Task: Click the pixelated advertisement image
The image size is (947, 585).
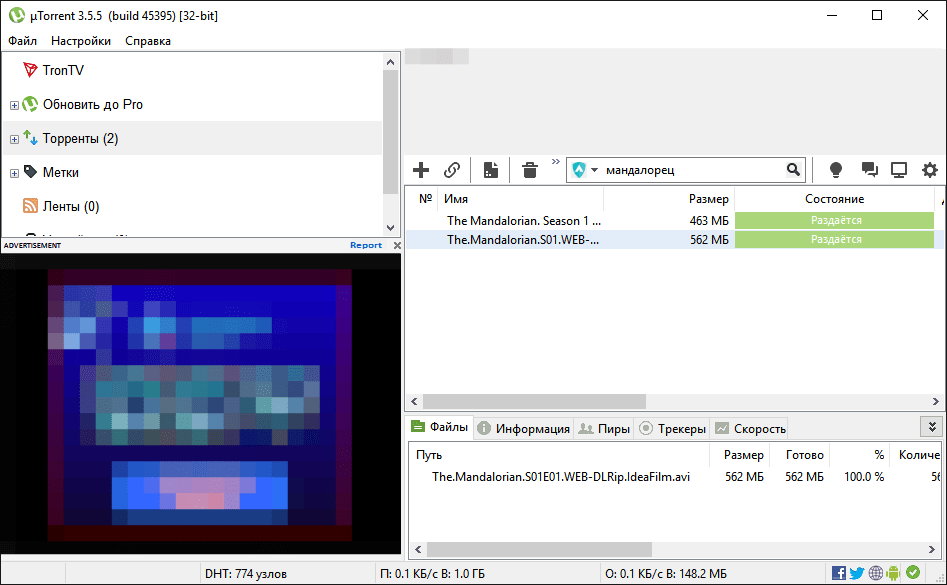Action: tap(200, 405)
